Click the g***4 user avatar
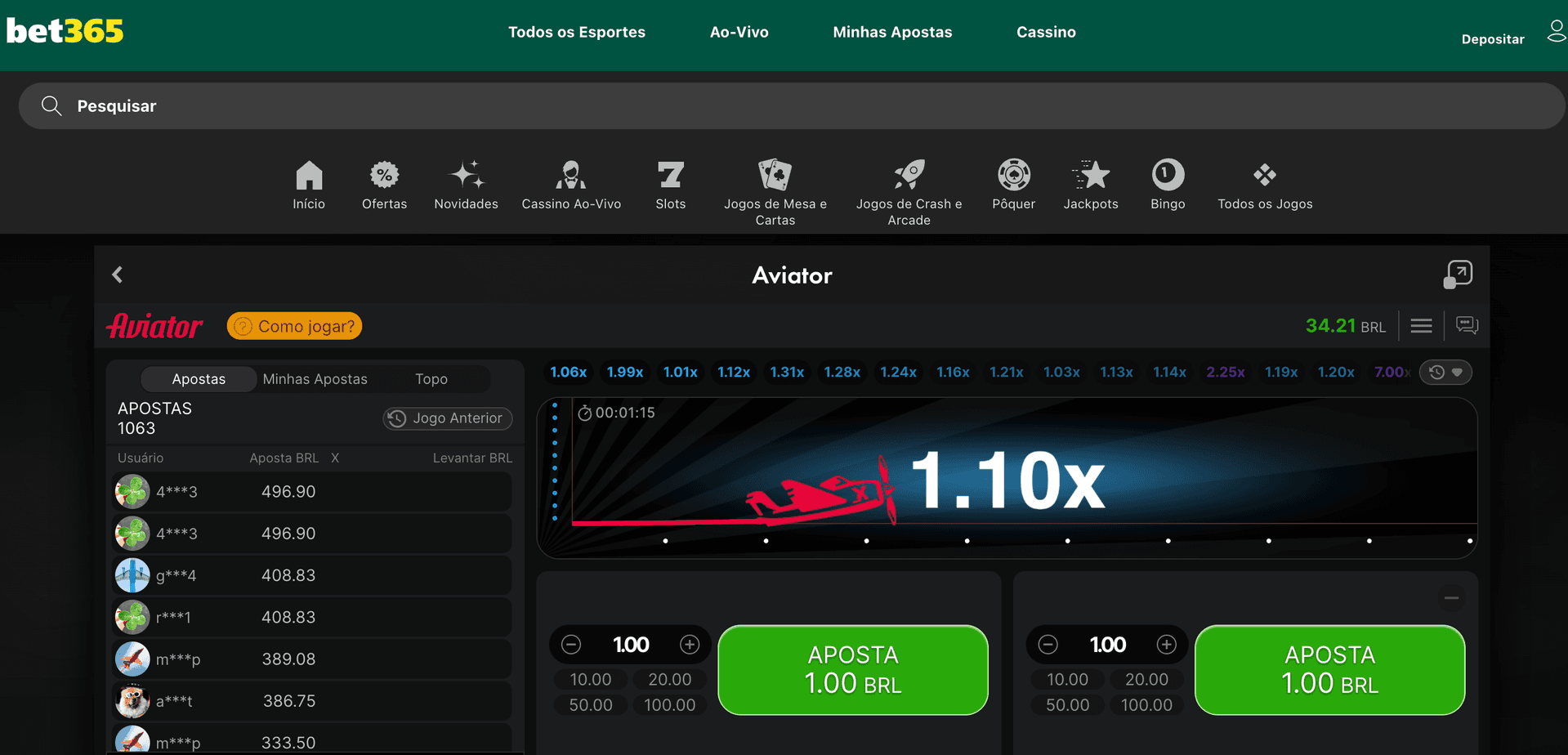Screen dimensions: 1568x755 (x=132, y=575)
